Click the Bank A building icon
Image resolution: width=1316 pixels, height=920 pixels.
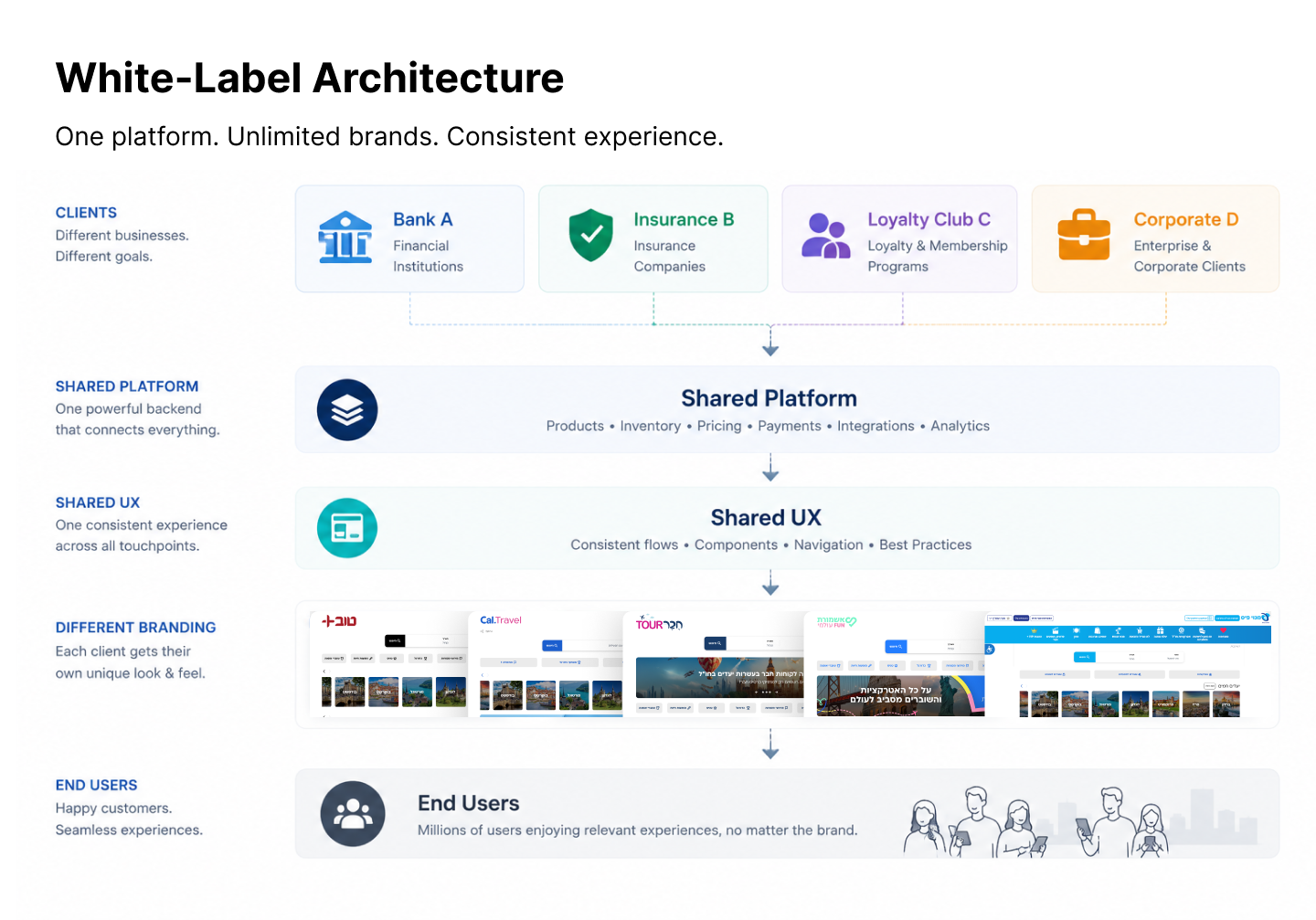point(345,238)
